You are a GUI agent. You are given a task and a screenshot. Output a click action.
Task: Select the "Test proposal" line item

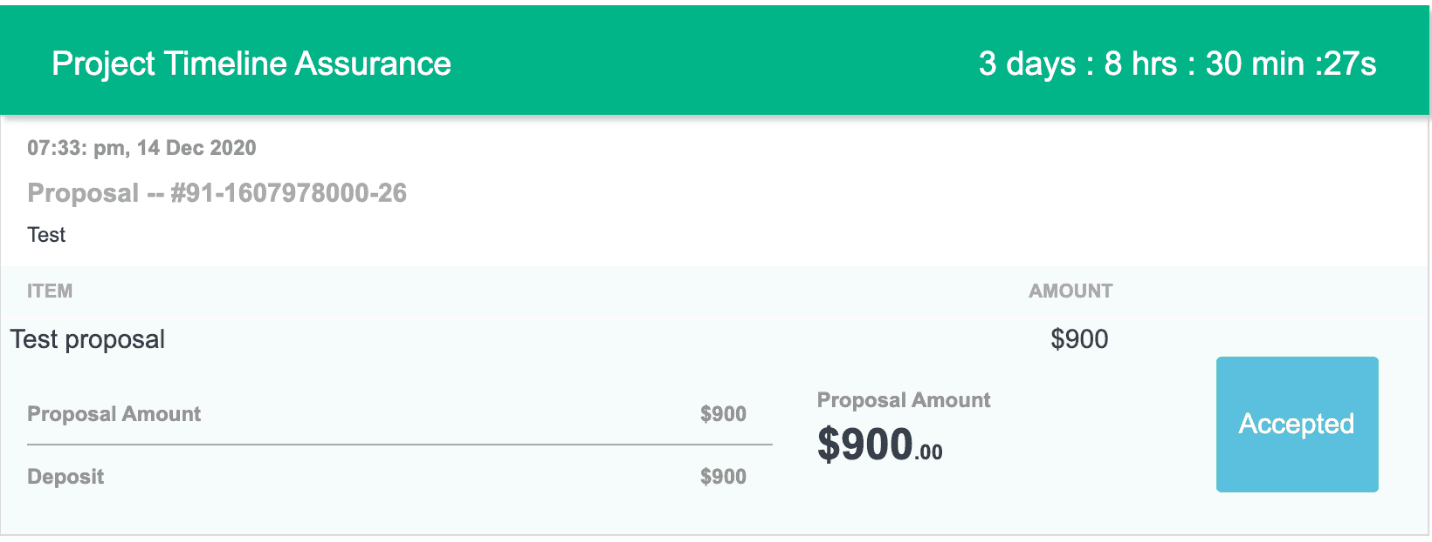click(x=88, y=340)
